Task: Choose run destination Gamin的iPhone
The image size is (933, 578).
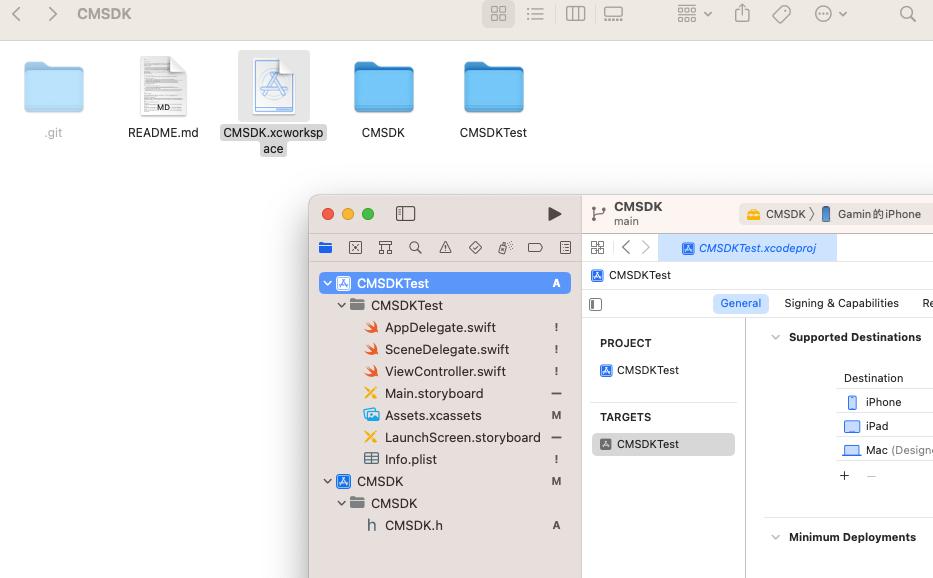Action: pos(871,214)
